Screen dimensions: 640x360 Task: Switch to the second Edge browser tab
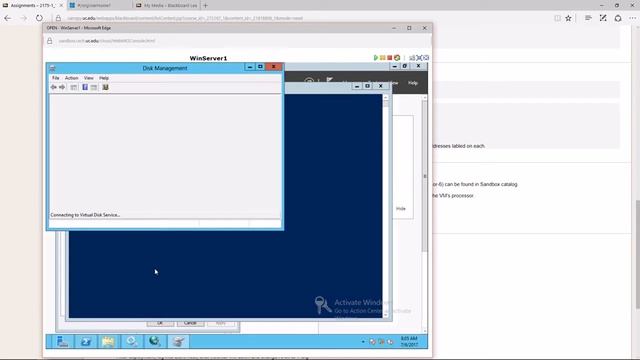[x=100, y=5]
